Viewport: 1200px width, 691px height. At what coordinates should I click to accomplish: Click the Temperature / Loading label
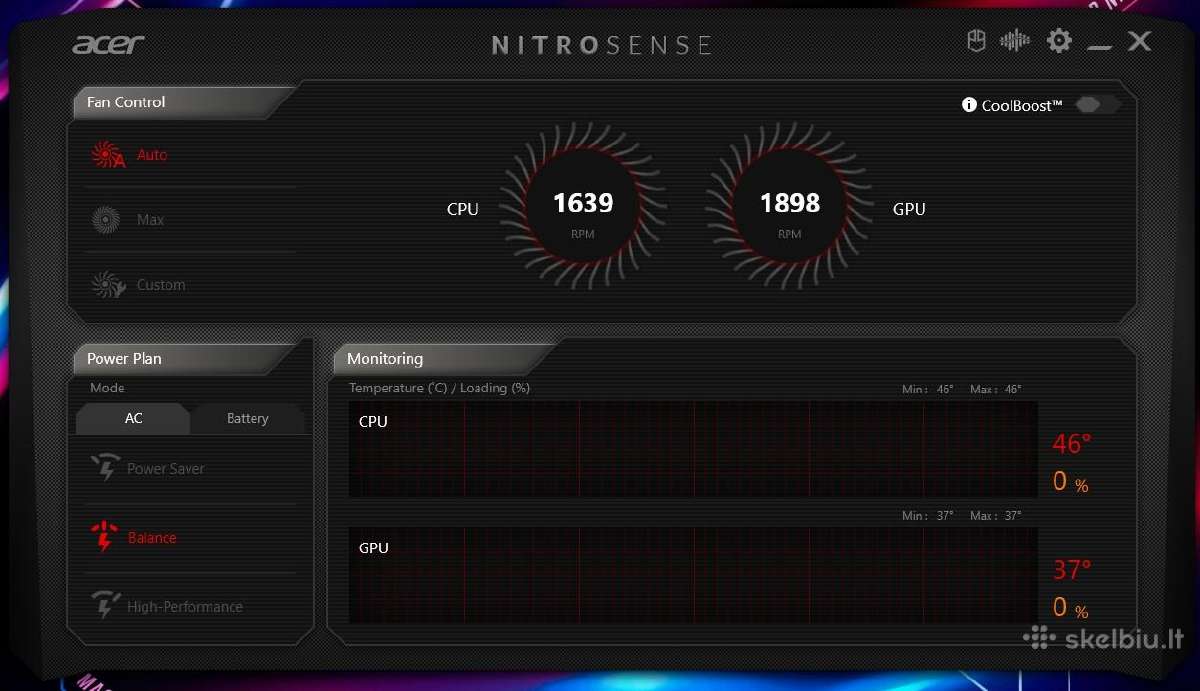(x=440, y=388)
